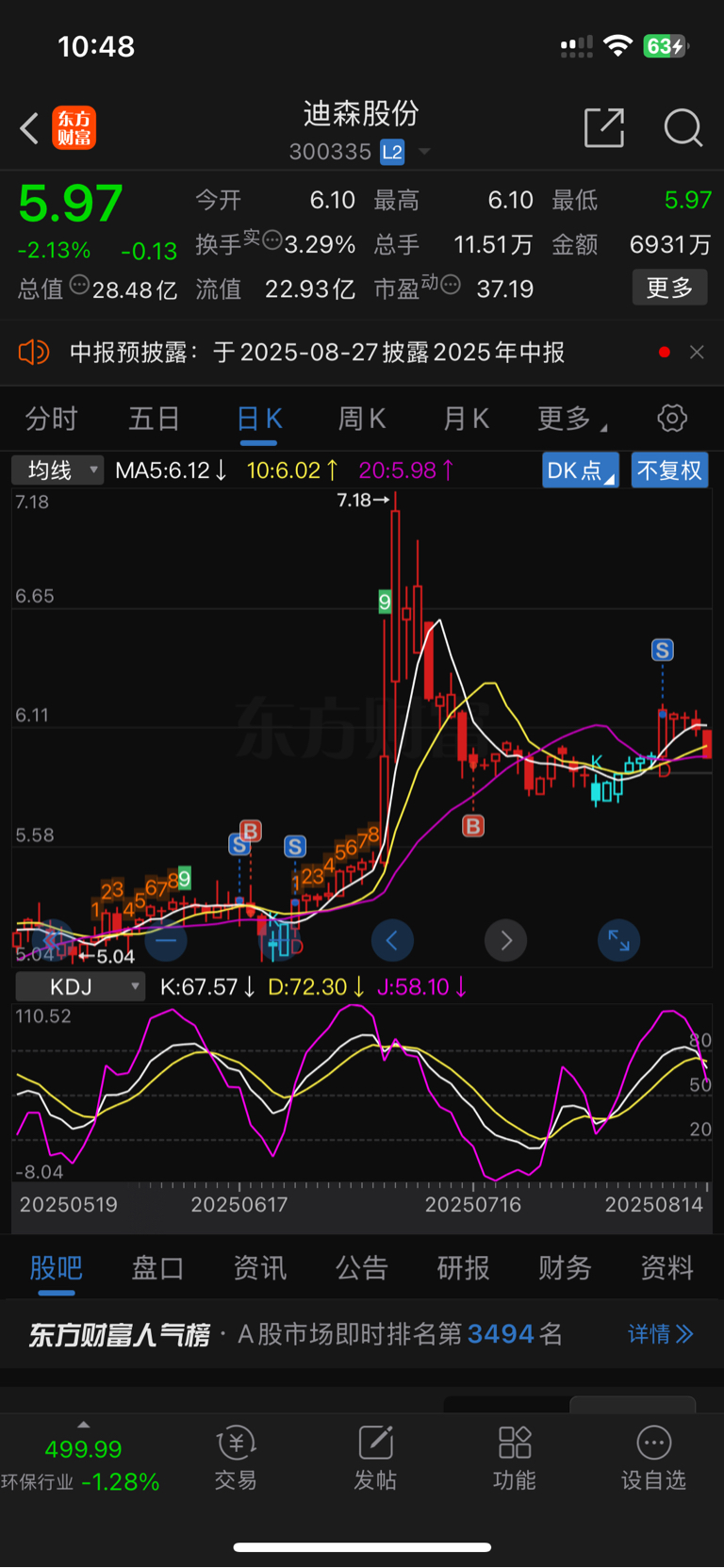Tap the J:58.10 indicator value

click(422, 987)
